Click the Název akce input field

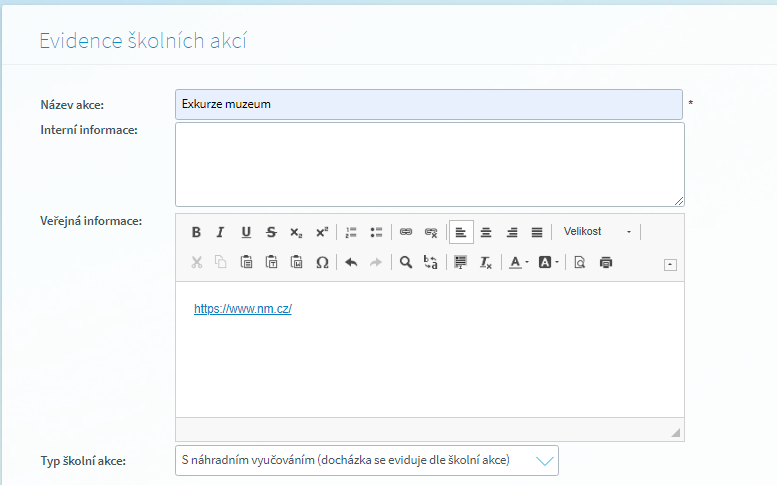click(x=429, y=104)
